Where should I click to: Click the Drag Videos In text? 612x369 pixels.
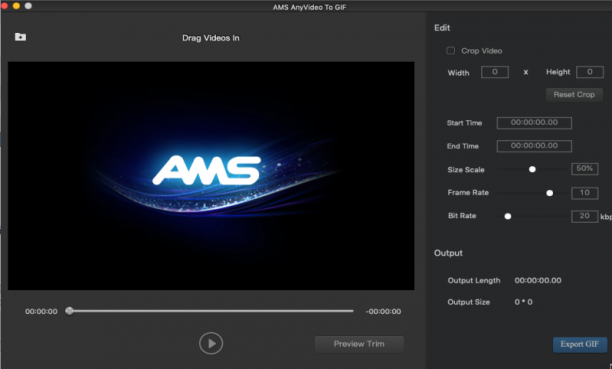tap(211, 38)
